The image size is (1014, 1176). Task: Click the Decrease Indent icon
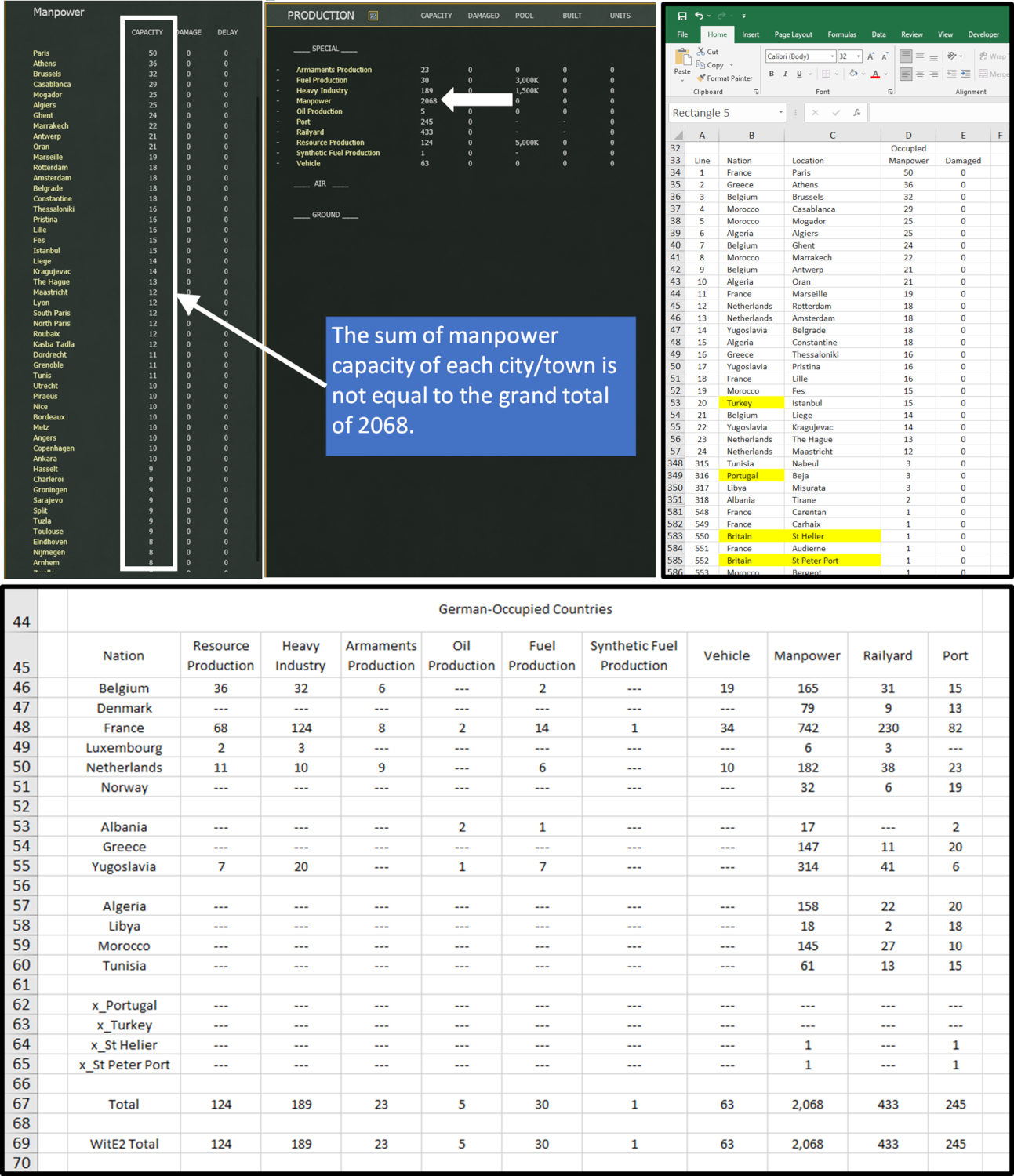[951, 74]
